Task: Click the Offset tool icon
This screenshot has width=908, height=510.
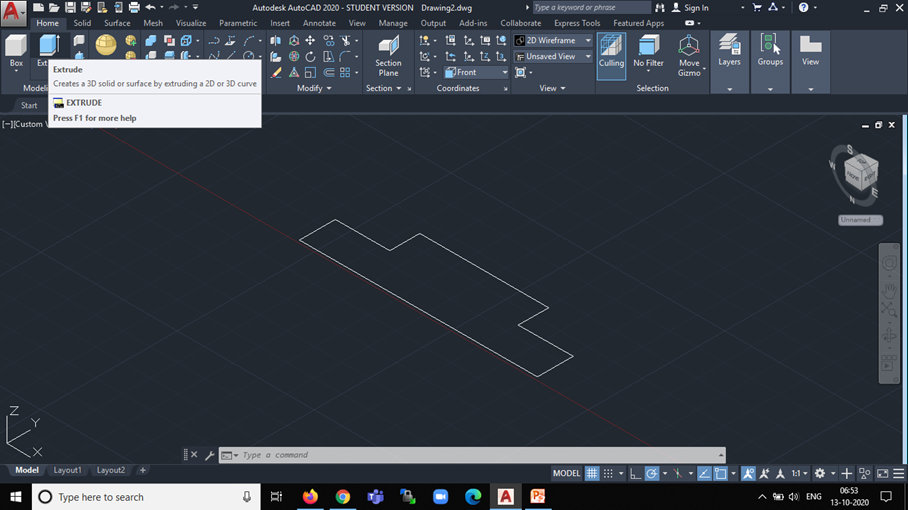Action: [x=328, y=72]
